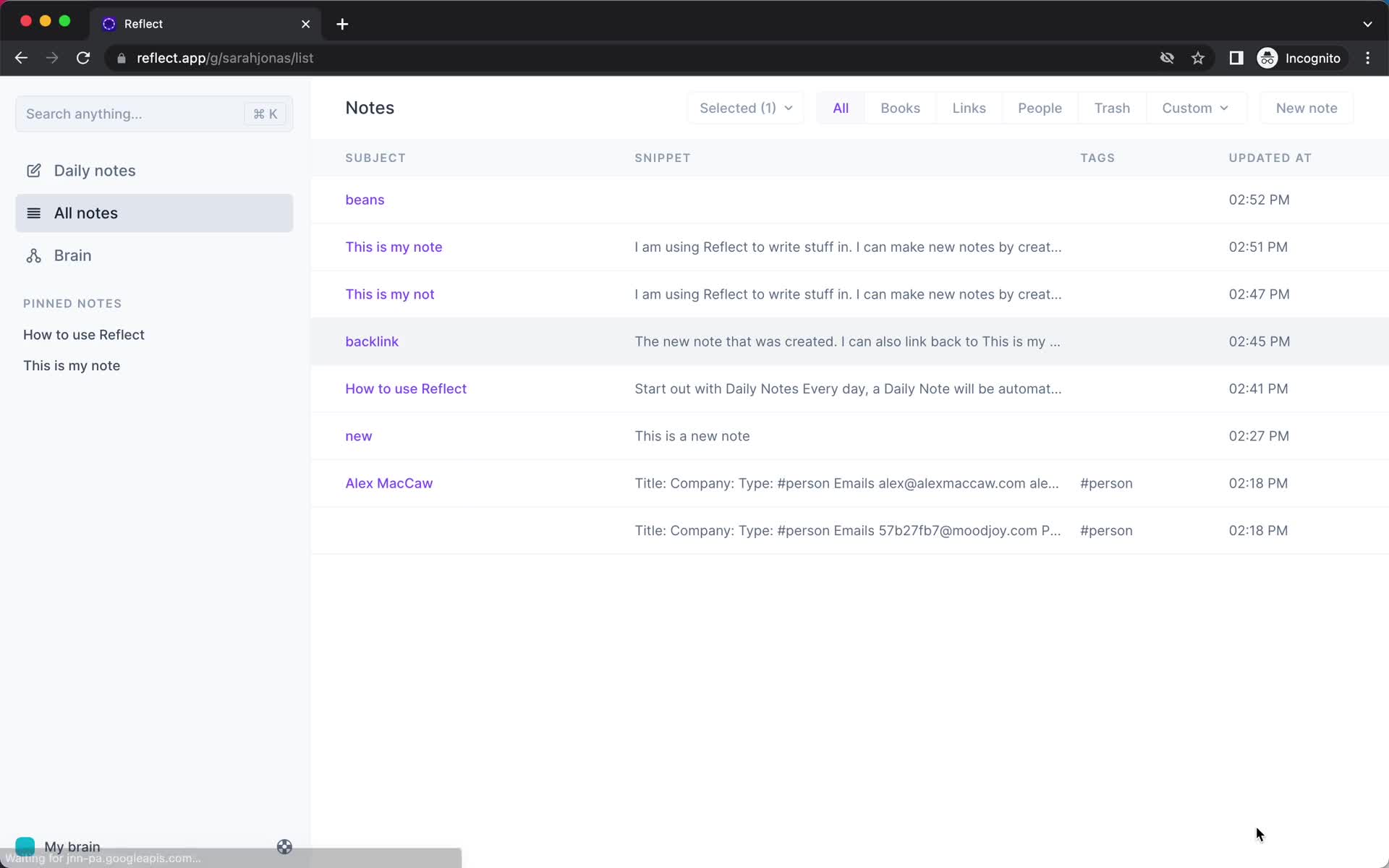The width and height of the screenshot is (1389, 868).
Task: Click the 02:52 PM timestamp
Action: tap(1259, 200)
